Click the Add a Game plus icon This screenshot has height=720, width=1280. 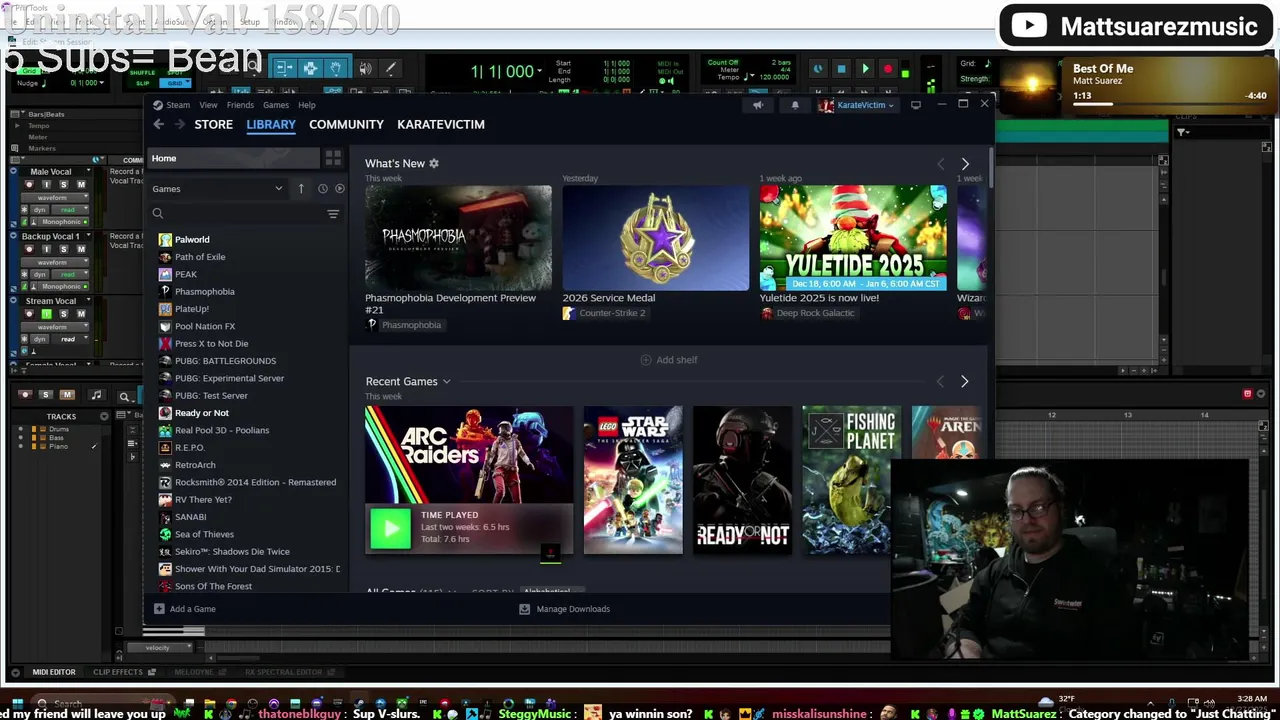159,609
